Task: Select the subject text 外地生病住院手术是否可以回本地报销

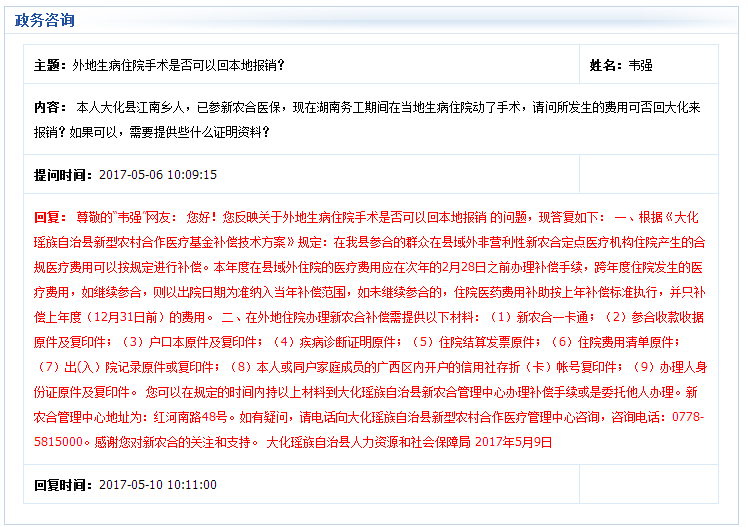Action: pyautogui.click(x=178, y=65)
